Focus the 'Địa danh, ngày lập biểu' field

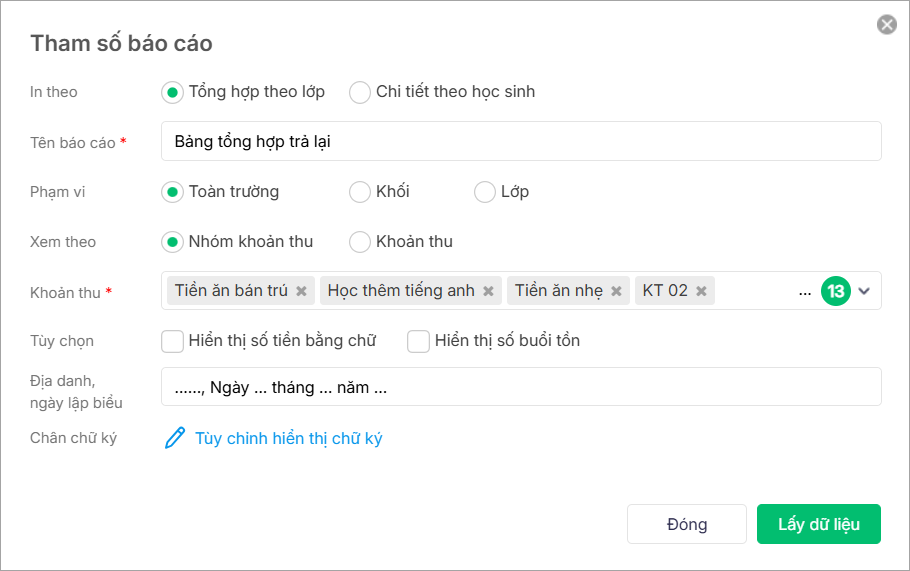tap(520, 387)
